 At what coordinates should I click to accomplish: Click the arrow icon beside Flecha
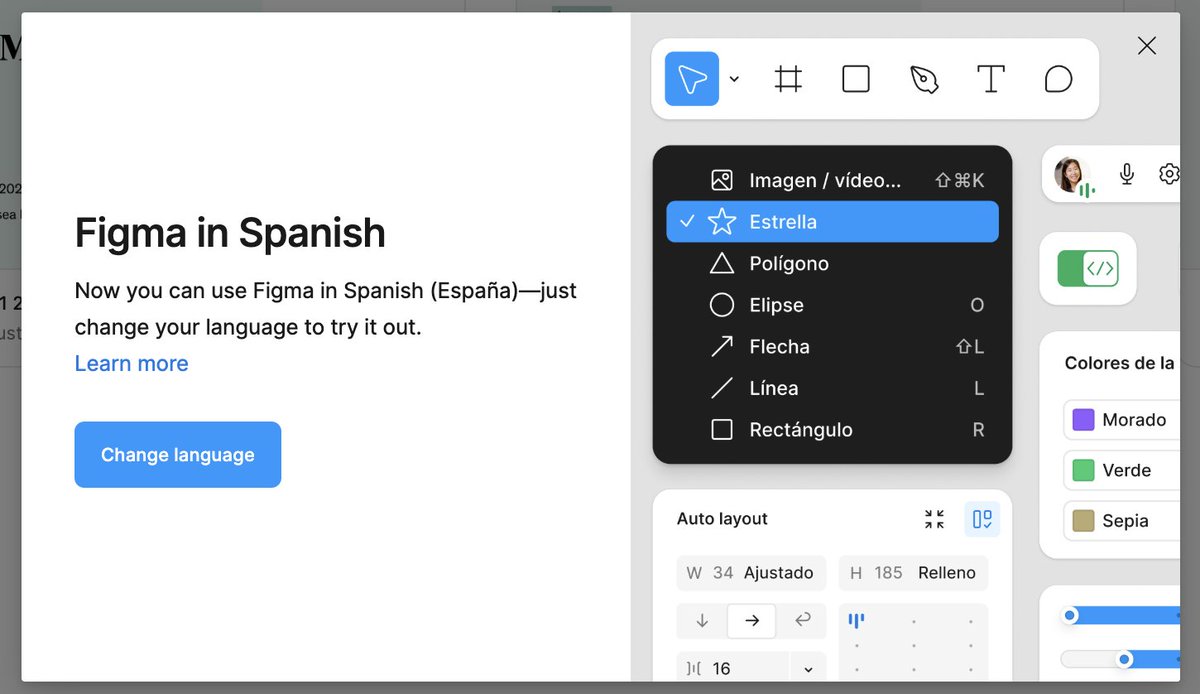tap(722, 347)
